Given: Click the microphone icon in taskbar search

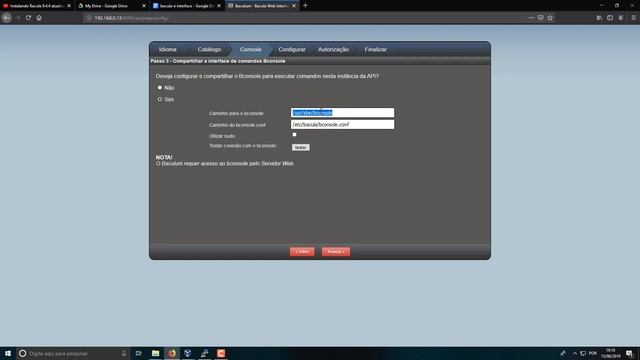Looking at the screenshot, I should [124, 353].
